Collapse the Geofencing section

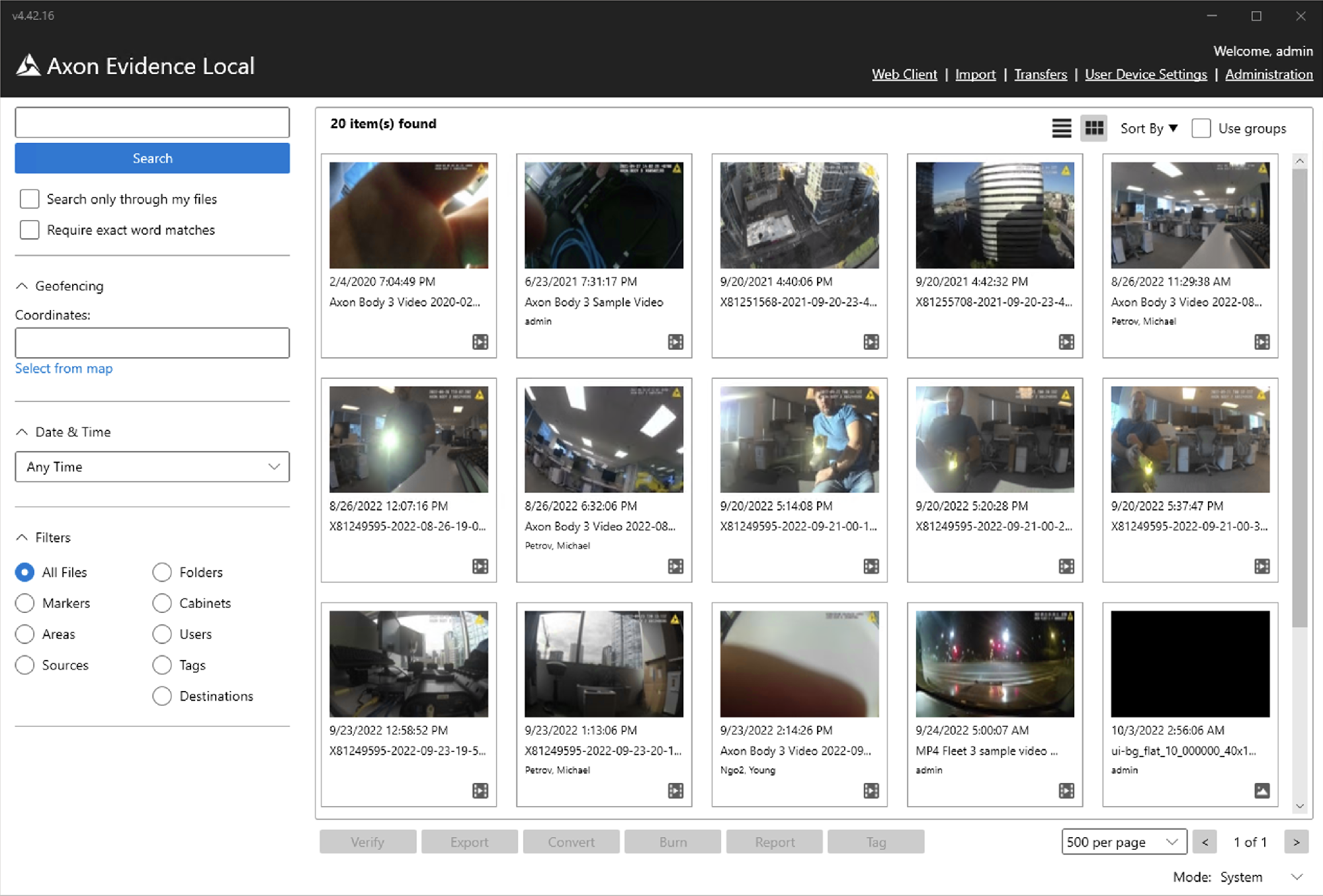click(x=22, y=286)
